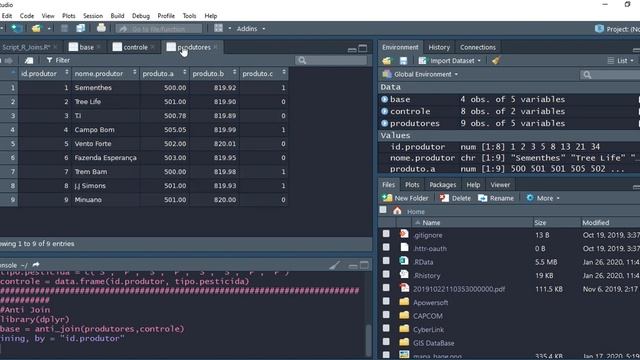Open the Import Dataset dropdown
640x360 pixels.
pos(450,61)
